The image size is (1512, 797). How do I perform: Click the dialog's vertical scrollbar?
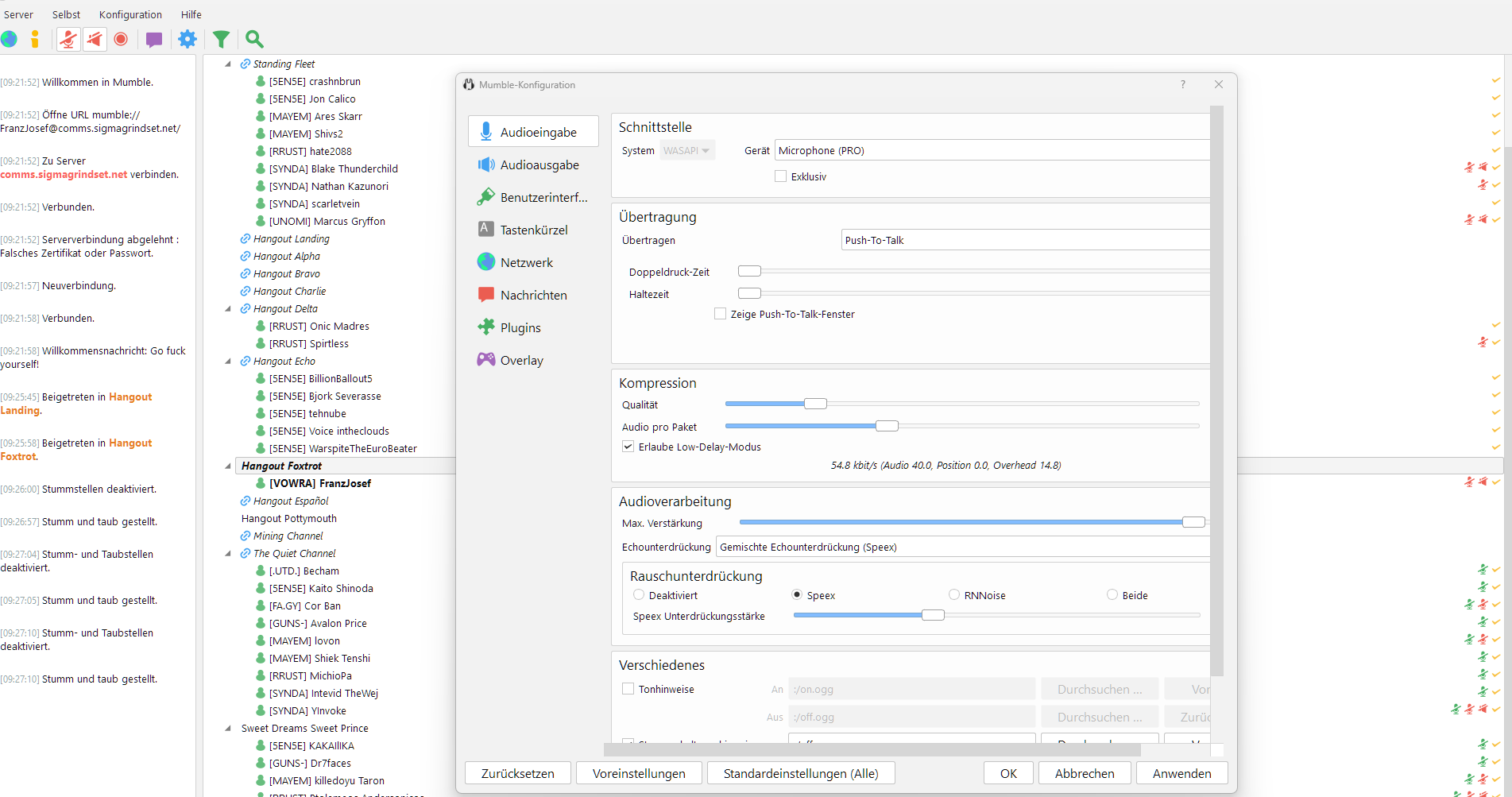[x=1216, y=391]
